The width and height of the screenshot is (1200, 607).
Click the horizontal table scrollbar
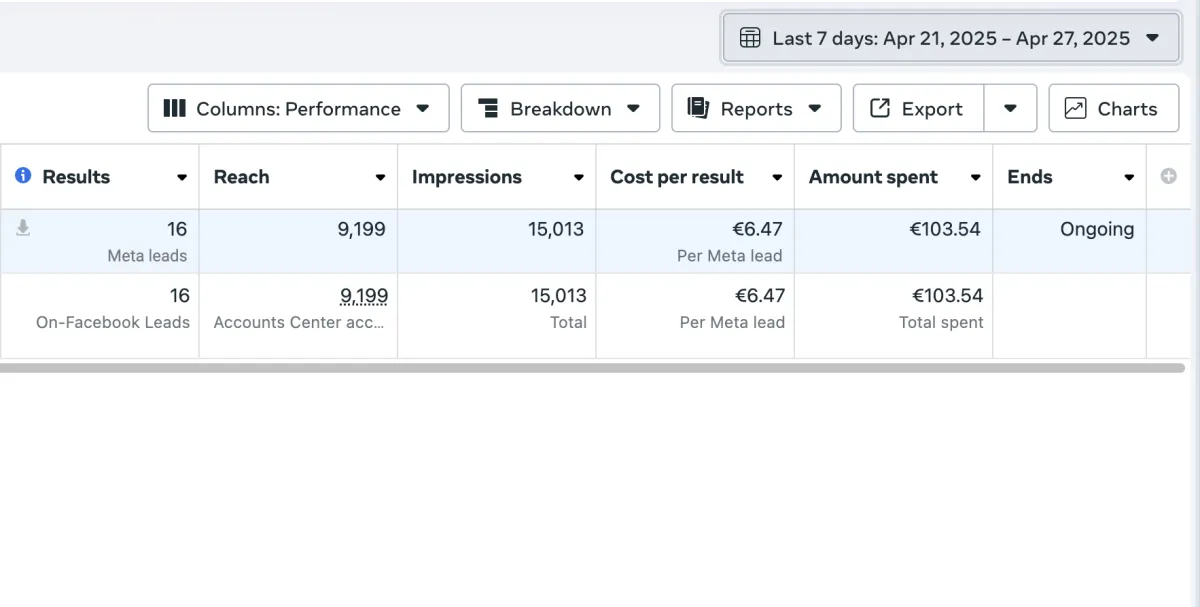point(592,368)
